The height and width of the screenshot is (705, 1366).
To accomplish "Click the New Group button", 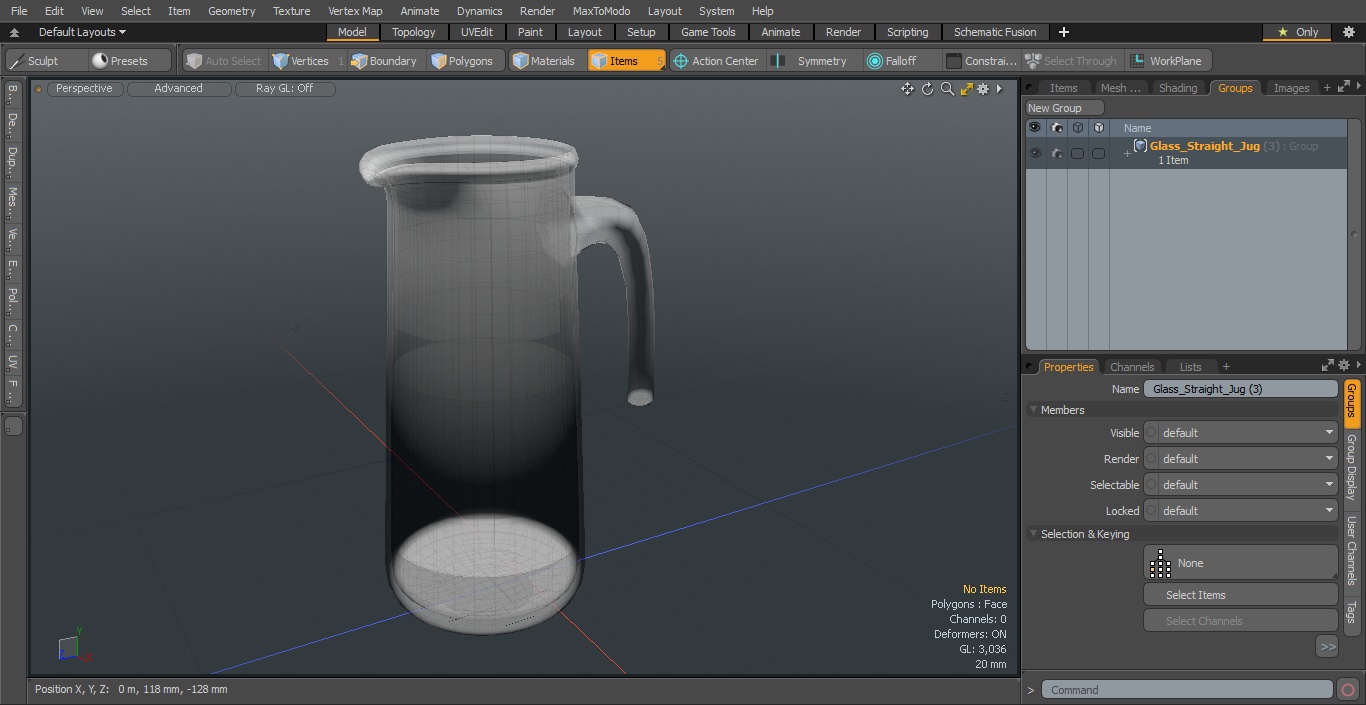I will coord(1064,108).
